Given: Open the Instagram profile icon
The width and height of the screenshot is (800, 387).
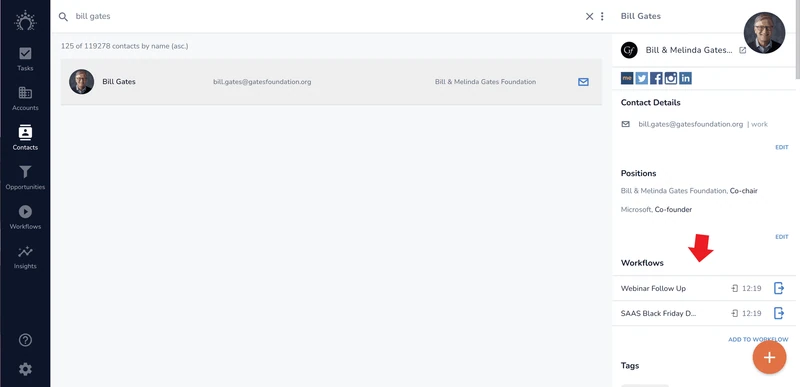Looking at the screenshot, I should click(671, 78).
